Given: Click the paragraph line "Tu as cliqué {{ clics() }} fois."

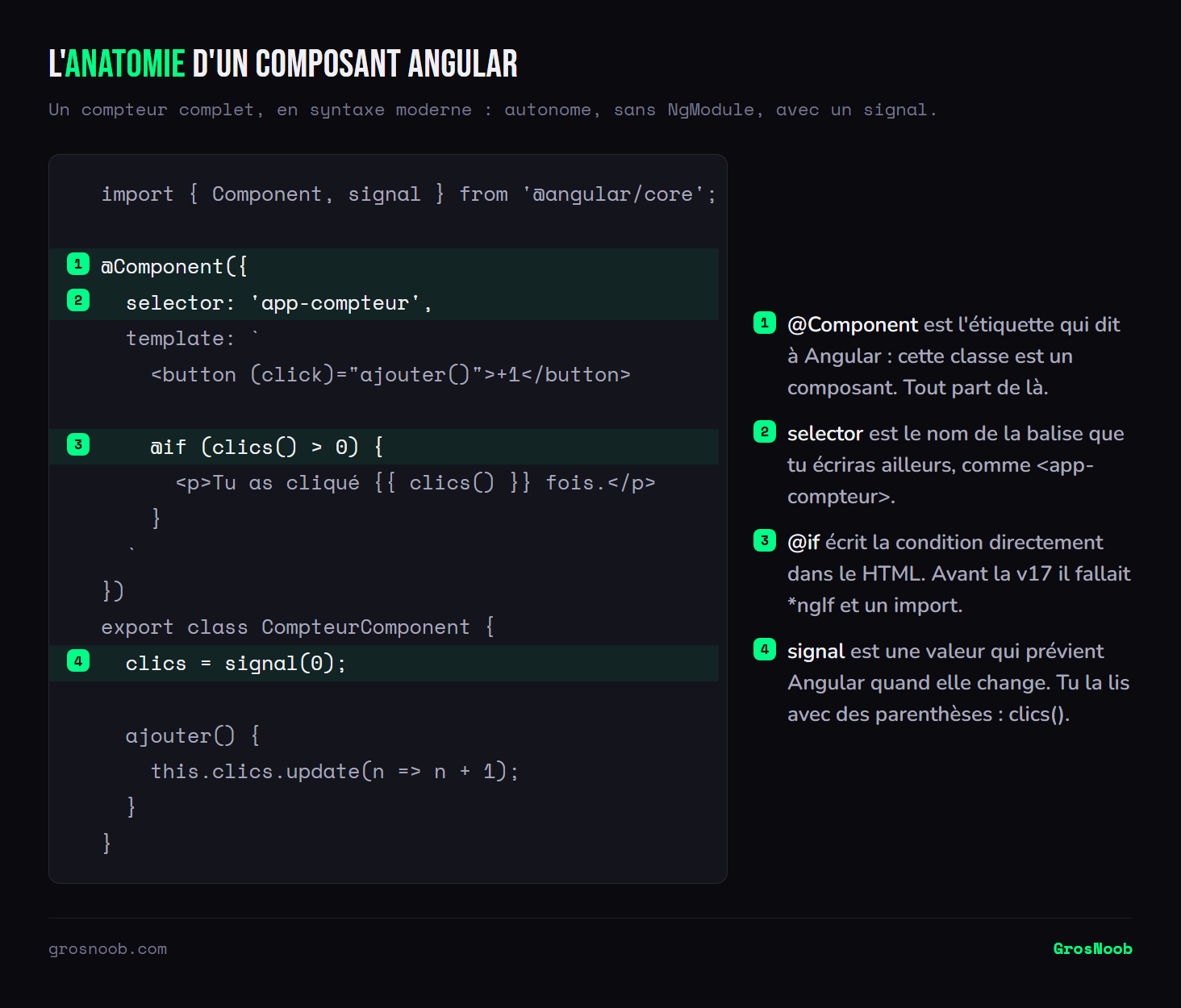Looking at the screenshot, I should tap(415, 483).
